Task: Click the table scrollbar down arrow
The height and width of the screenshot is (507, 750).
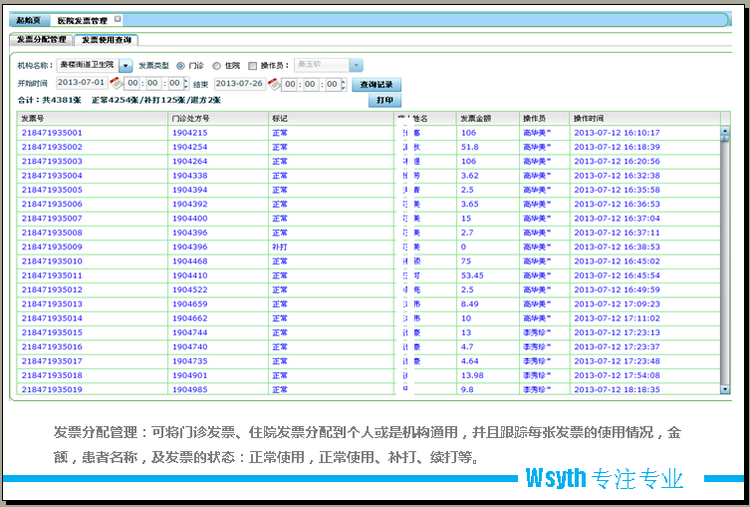Action: click(725, 389)
